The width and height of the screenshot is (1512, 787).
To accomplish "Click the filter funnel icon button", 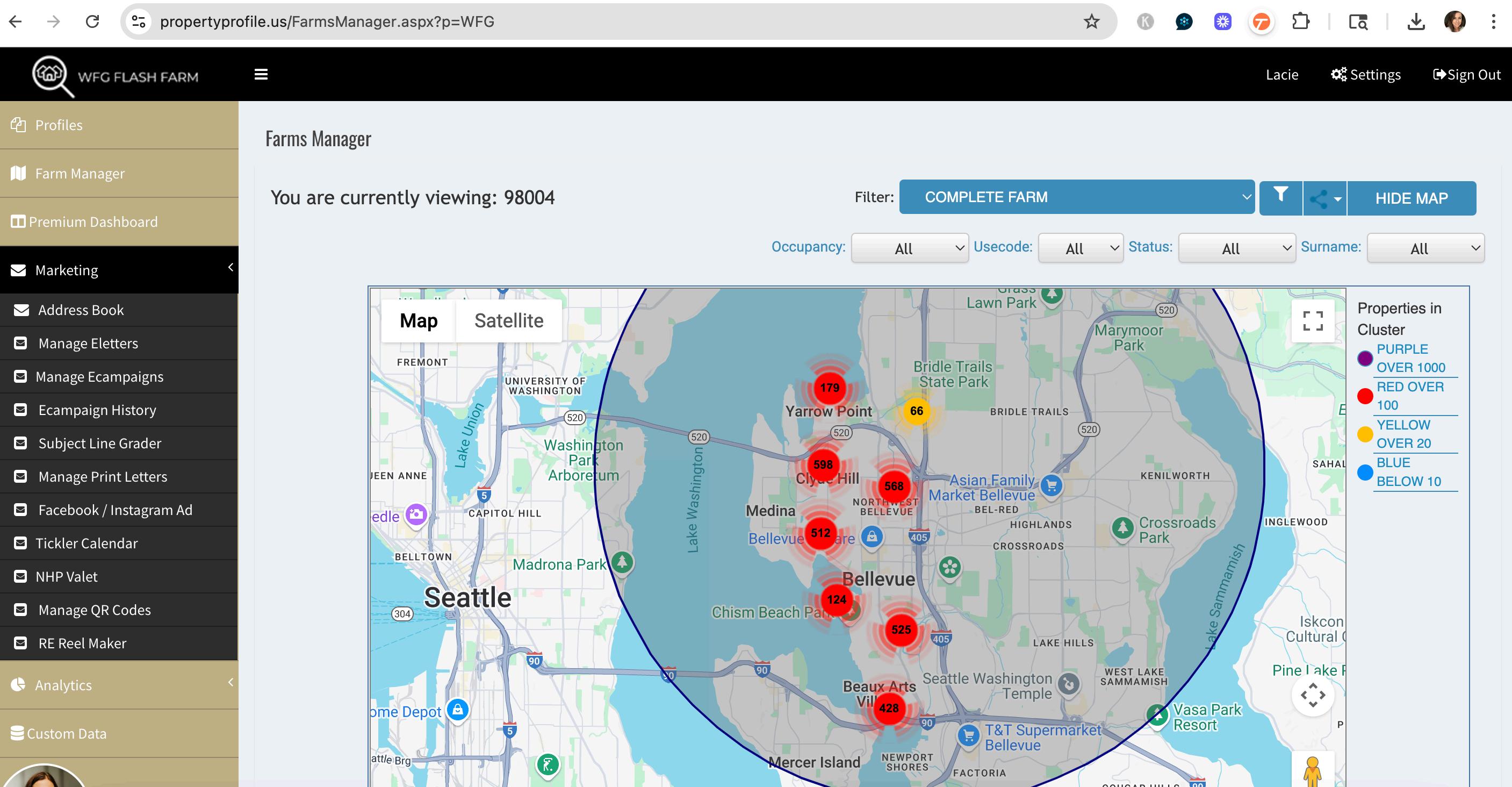I will (x=1280, y=197).
